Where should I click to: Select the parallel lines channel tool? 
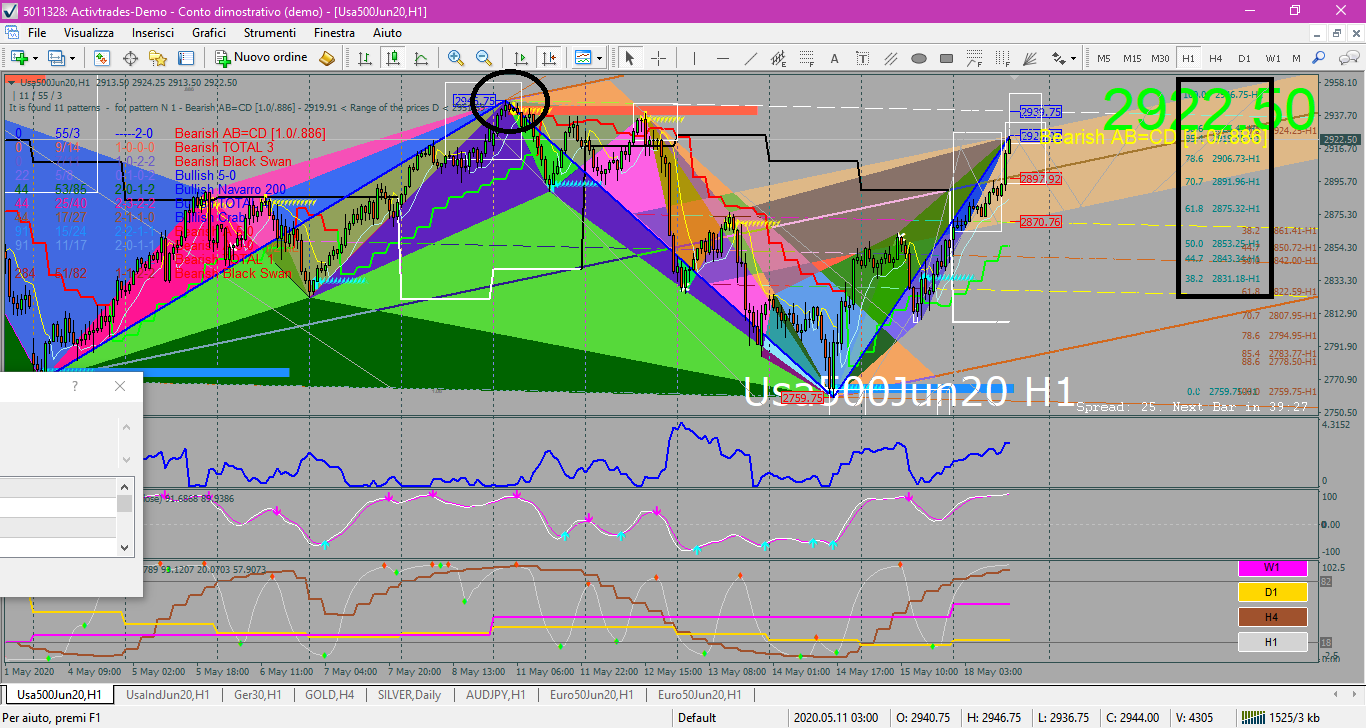click(x=891, y=58)
